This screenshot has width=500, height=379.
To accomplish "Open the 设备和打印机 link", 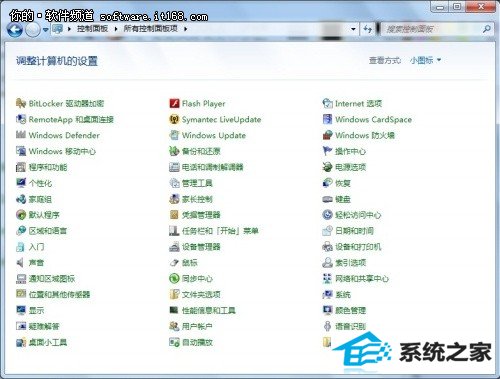I will tap(358, 247).
